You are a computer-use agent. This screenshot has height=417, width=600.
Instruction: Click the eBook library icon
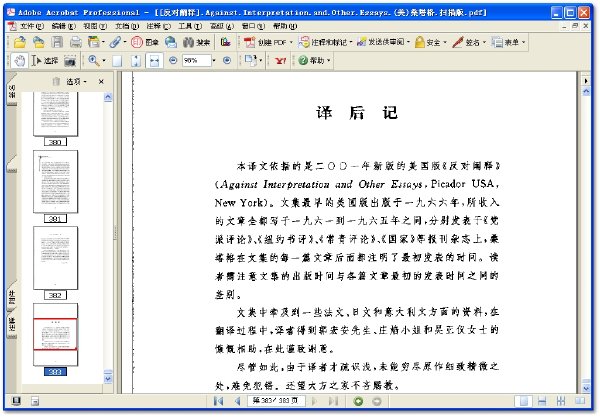(x=225, y=42)
